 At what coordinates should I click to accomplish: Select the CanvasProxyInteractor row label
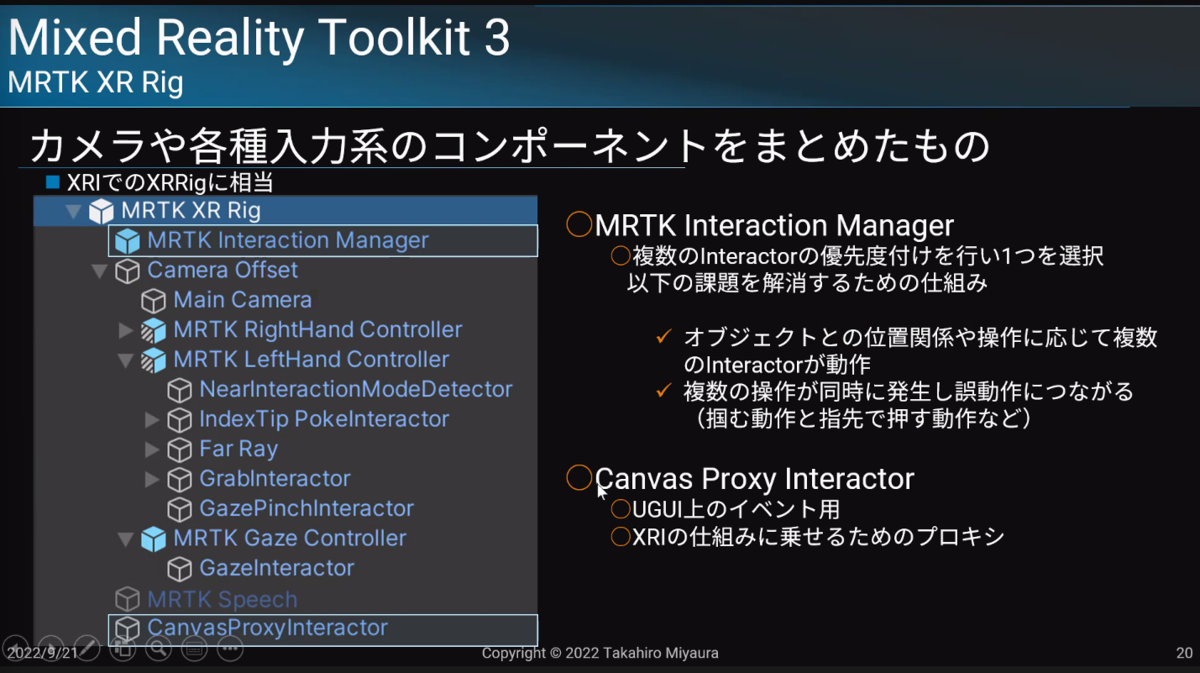(267, 628)
